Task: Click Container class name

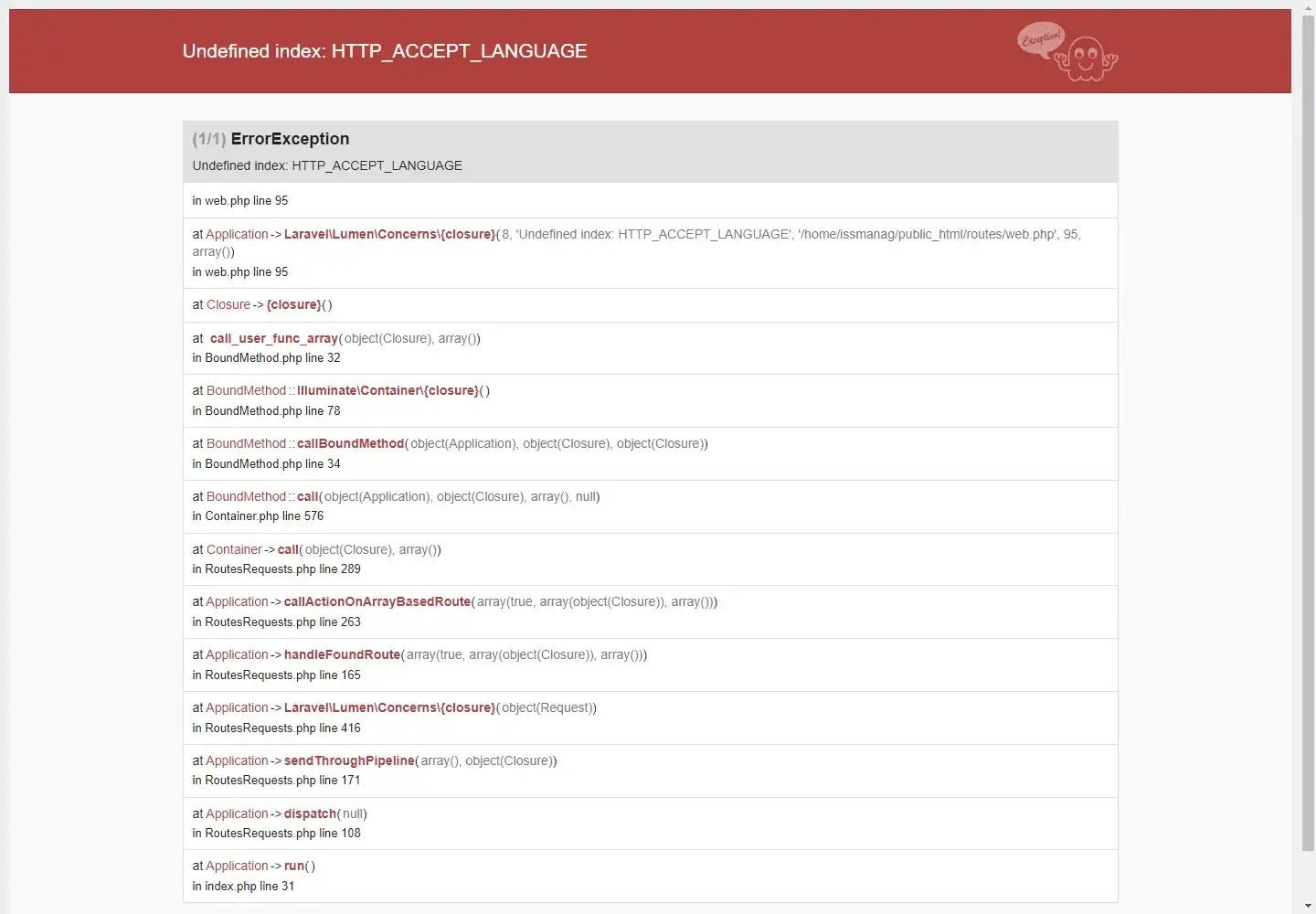Action: (x=234, y=549)
